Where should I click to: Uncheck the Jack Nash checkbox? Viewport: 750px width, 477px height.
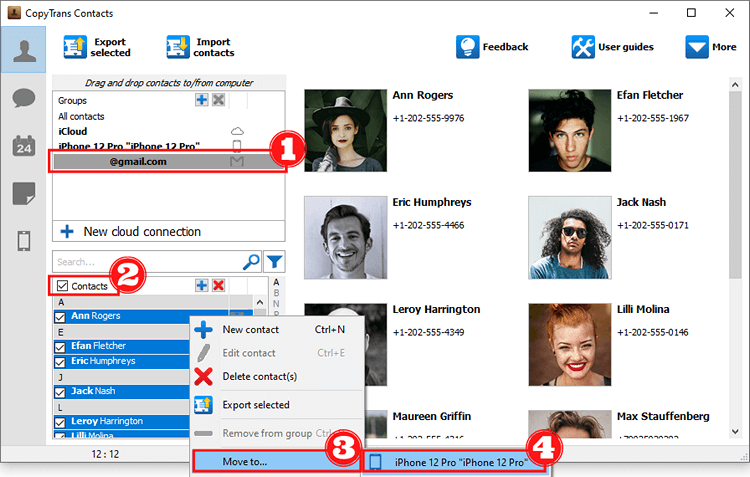pos(59,392)
